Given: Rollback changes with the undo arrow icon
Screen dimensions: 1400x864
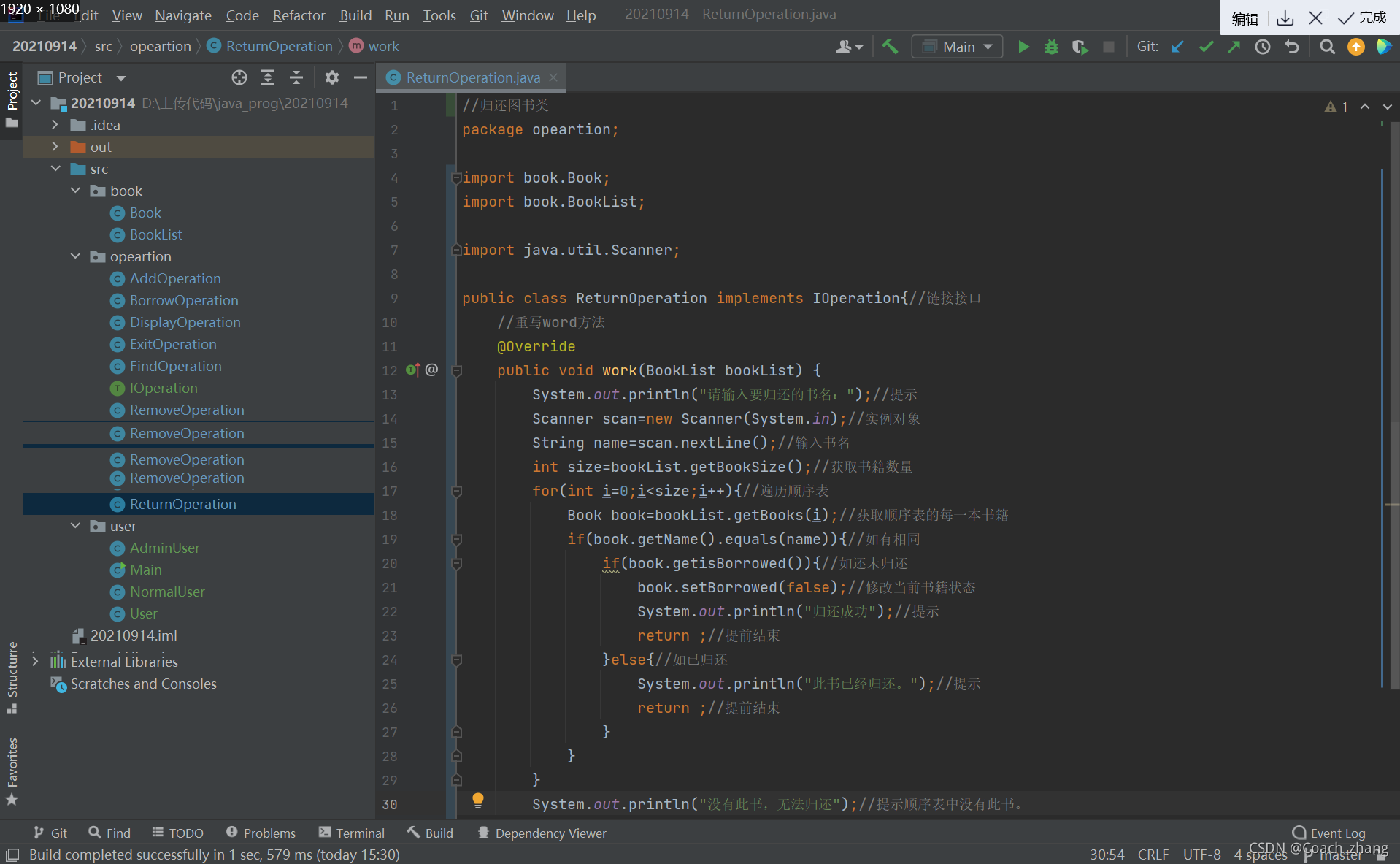Looking at the screenshot, I should [x=1292, y=47].
